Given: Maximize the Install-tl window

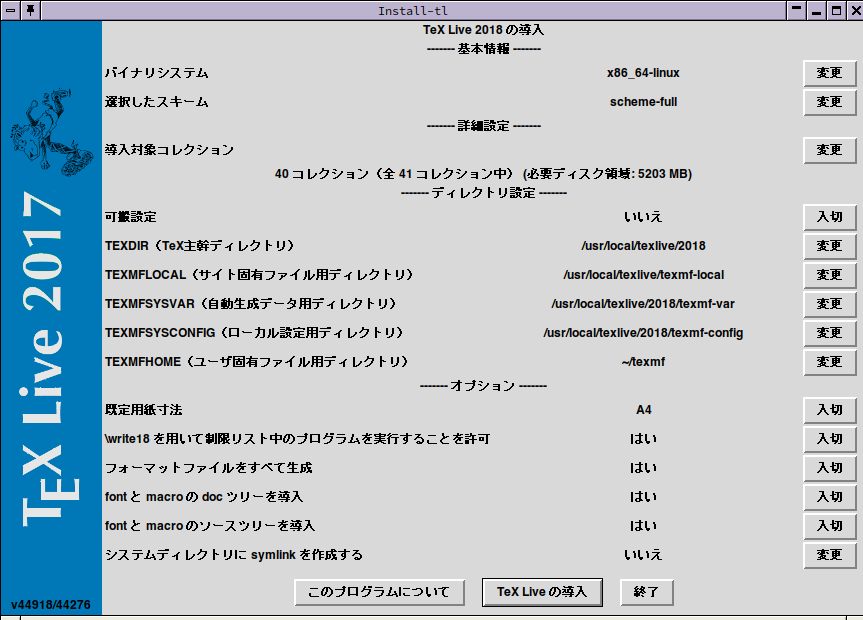Looking at the screenshot, I should [836, 10].
